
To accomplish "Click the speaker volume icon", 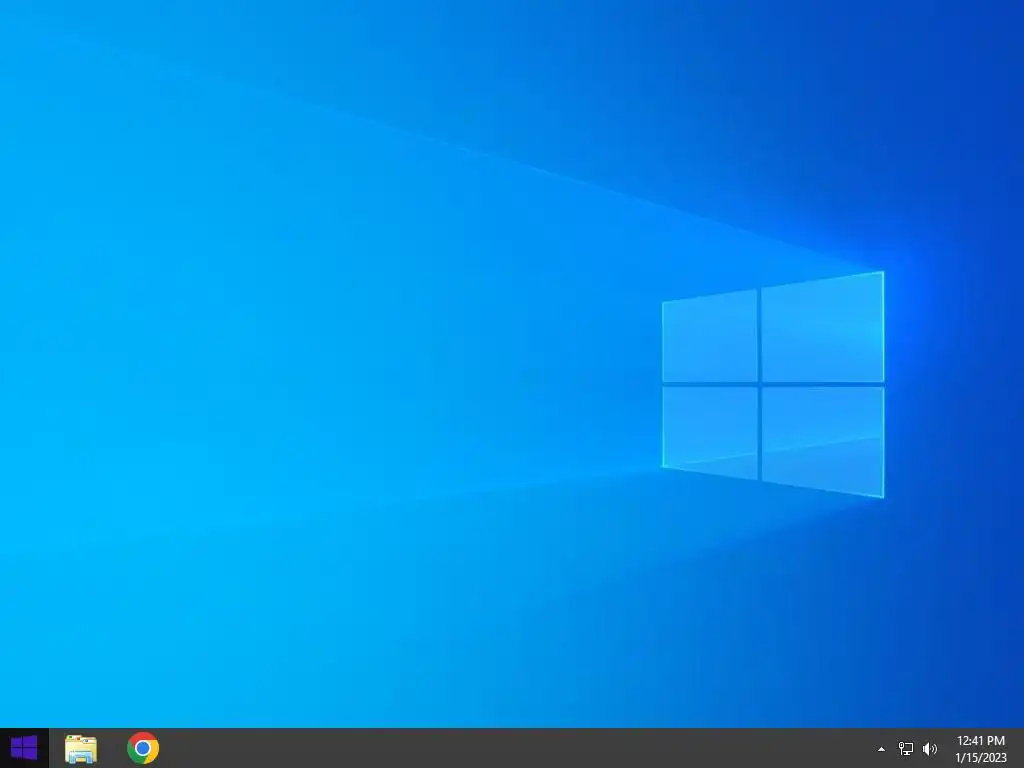I will click(x=930, y=748).
